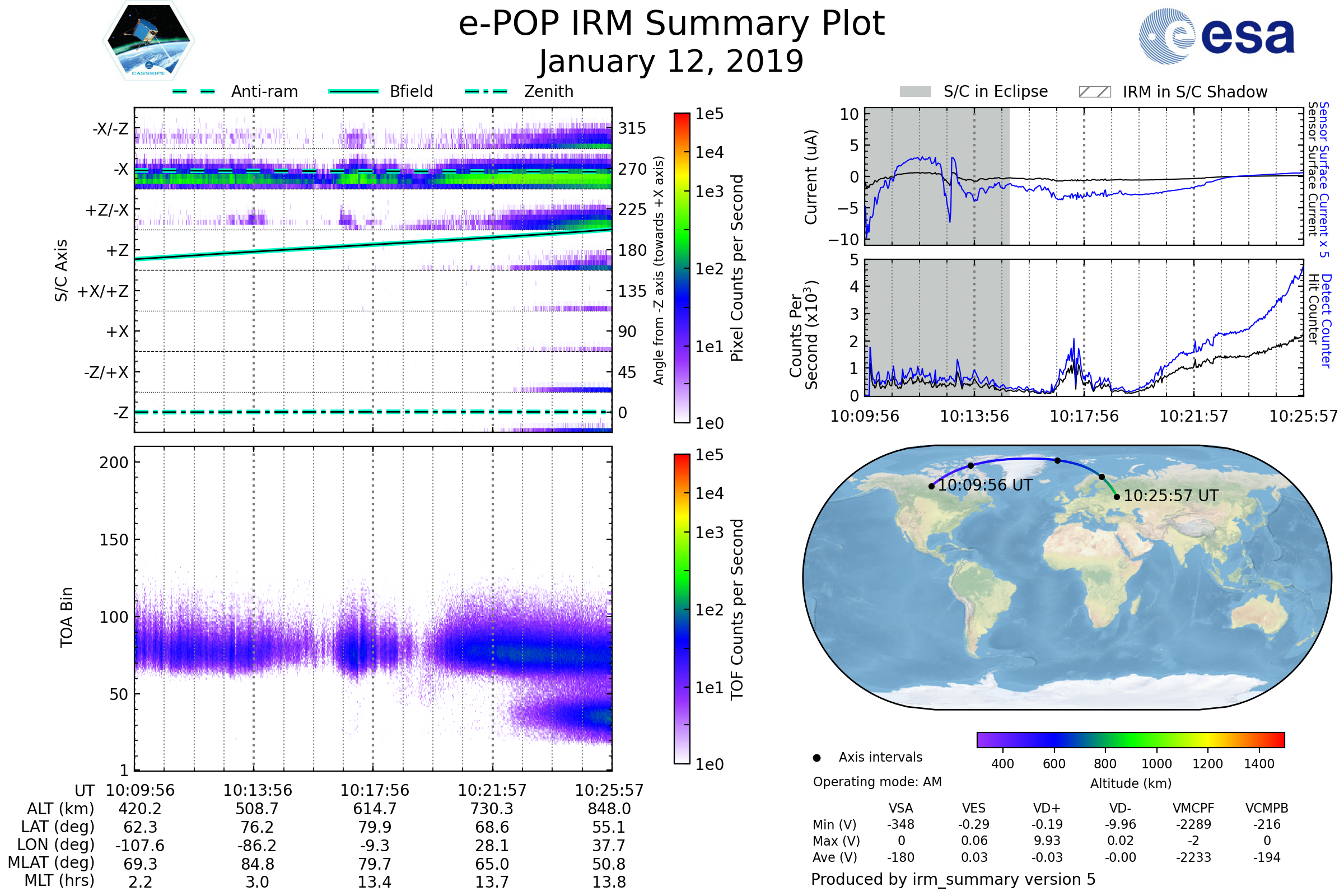Click the Zenith dash-dot legend marker
This screenshot has height=896, width=1344.
click(x=486, y=91)
